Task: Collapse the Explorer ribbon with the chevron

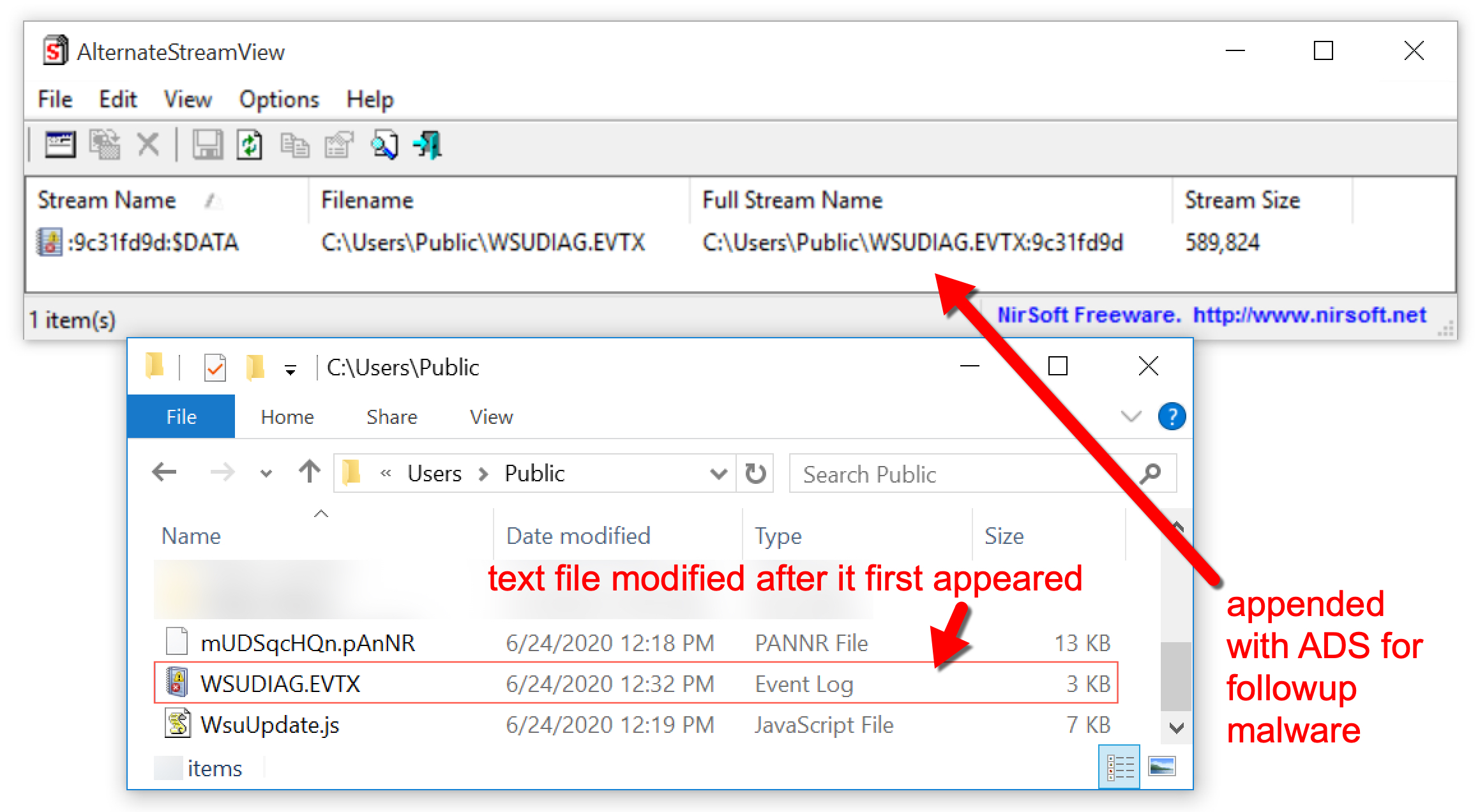Action: point(1131,416)
